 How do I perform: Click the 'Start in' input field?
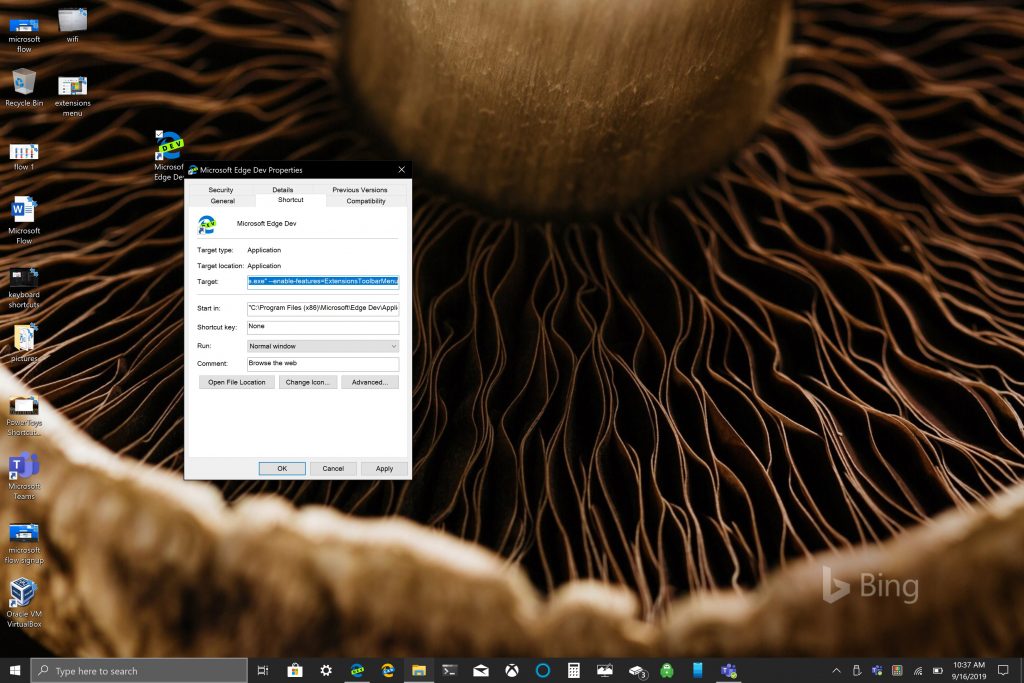(x=322, y=308)
